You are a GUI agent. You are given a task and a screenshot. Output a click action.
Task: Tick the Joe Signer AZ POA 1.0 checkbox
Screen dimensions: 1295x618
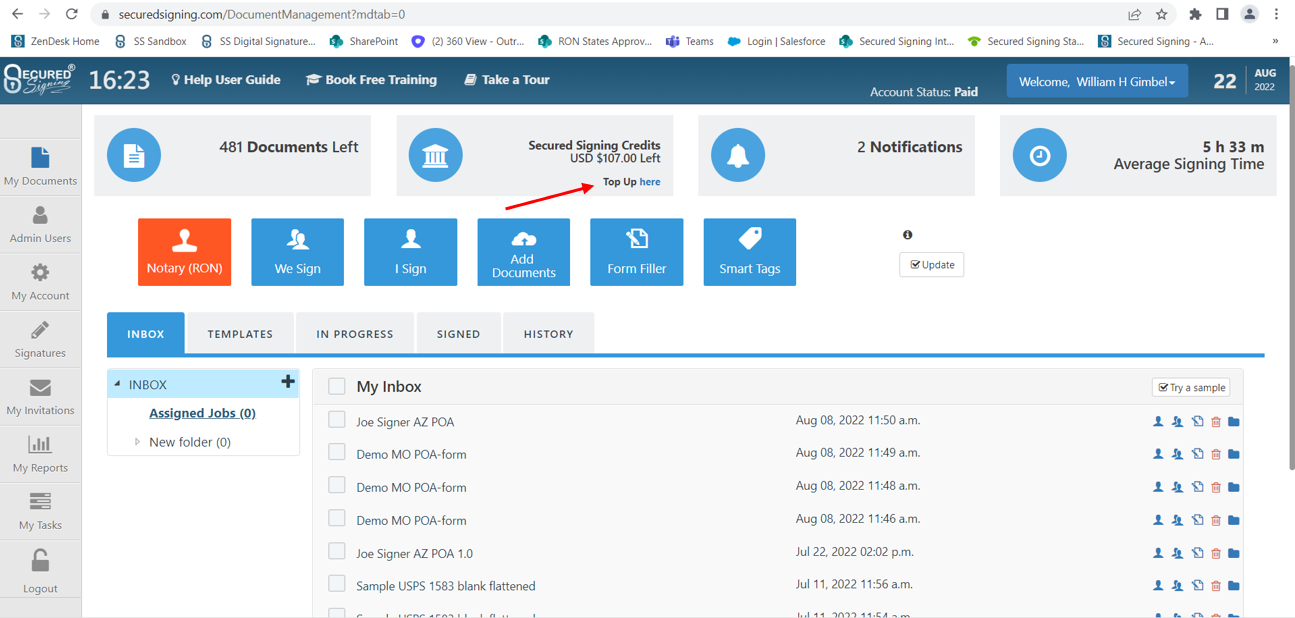tap(337, 551)
